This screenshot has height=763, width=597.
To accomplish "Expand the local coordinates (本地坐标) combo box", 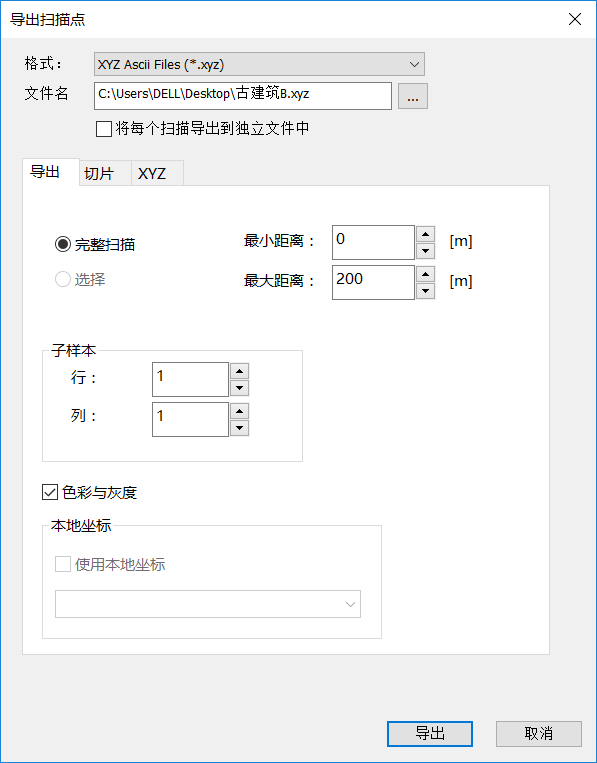I will (x=208, y=604).
